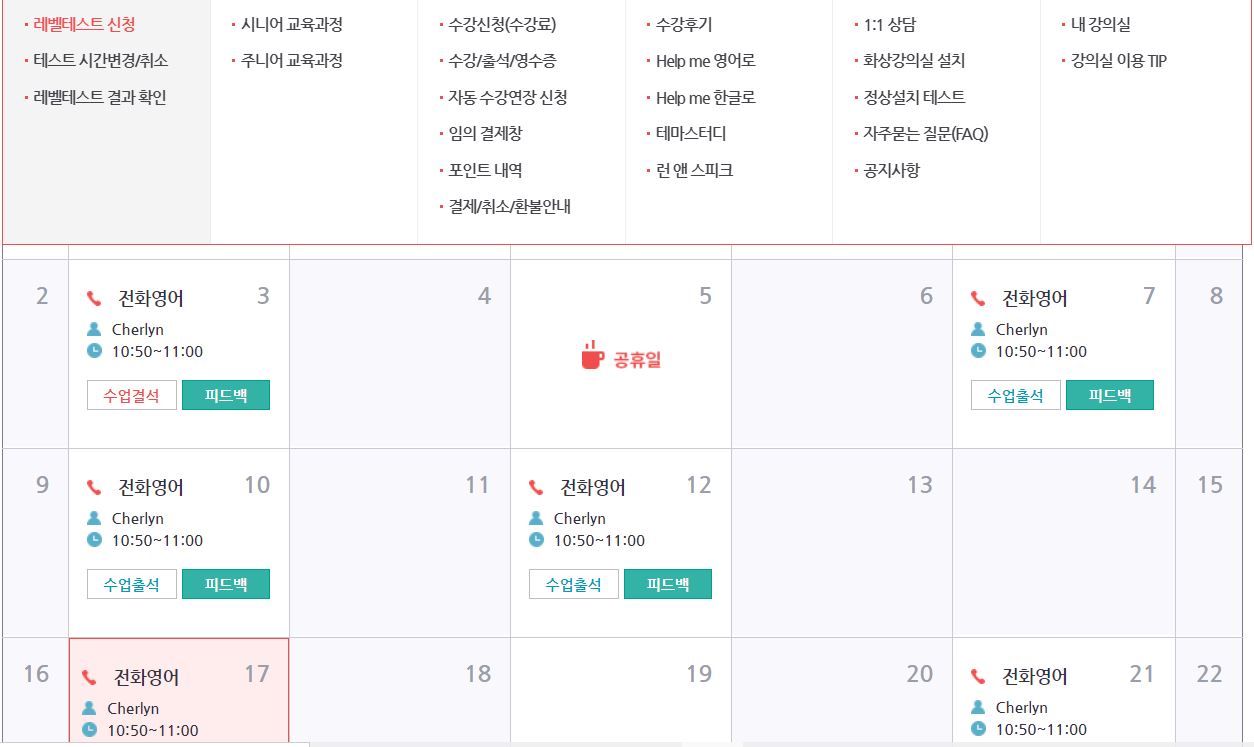Open 화상강의실 설치 link
Viewport: 1254px width, 747px height.
[914, 60]
